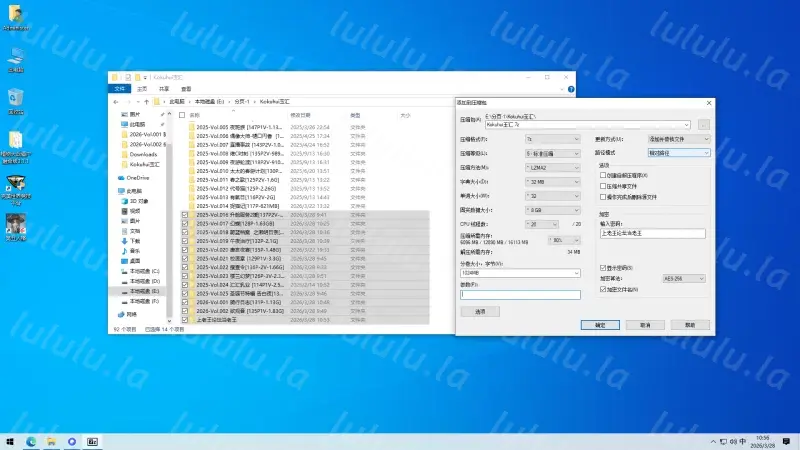Click the browse '...' button beside archive name
Screen dimensions: 800x450
(704, 124)
